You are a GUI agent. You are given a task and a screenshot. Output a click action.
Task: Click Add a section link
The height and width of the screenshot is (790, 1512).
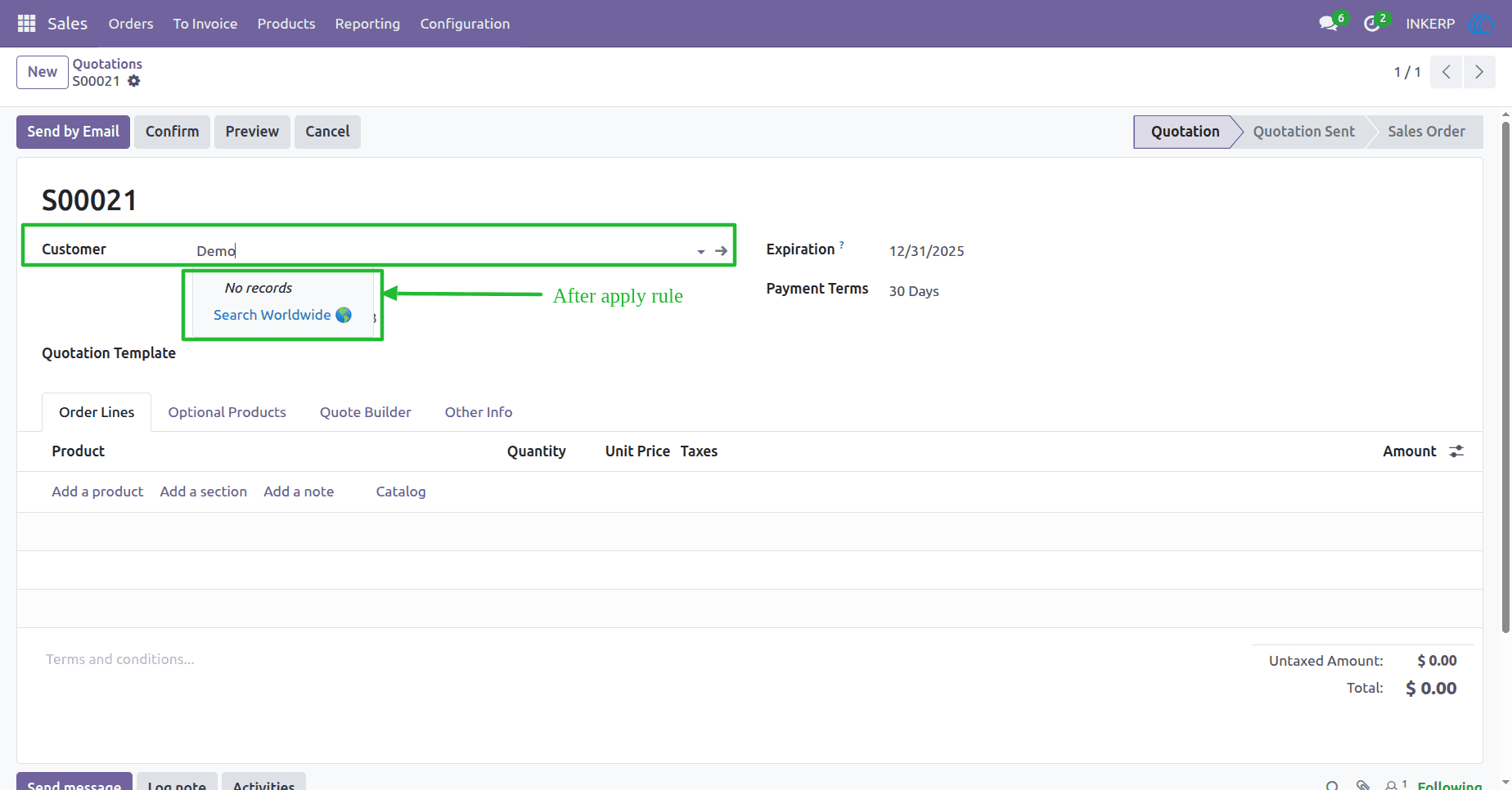pyautogui.click(x=204, y=492)
